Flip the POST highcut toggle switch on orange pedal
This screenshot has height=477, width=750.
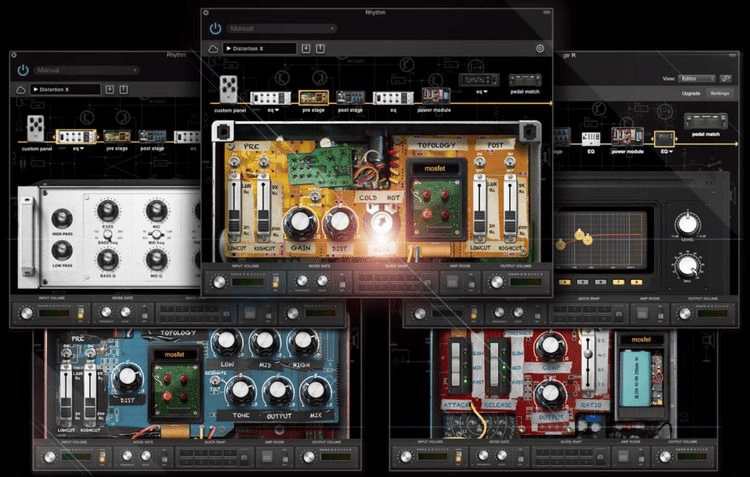pos(510,163)
